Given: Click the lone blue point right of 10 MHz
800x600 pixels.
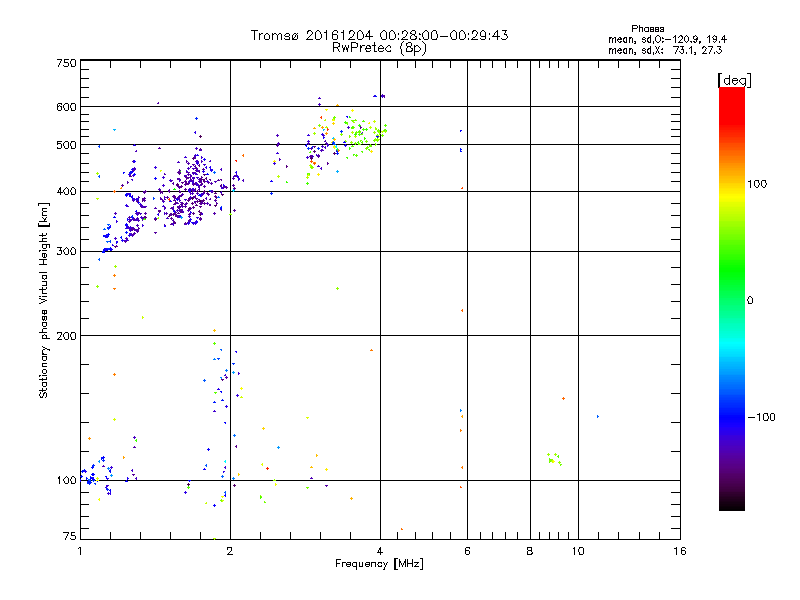Looking at the screenshot, I should [x=598, y=417].
